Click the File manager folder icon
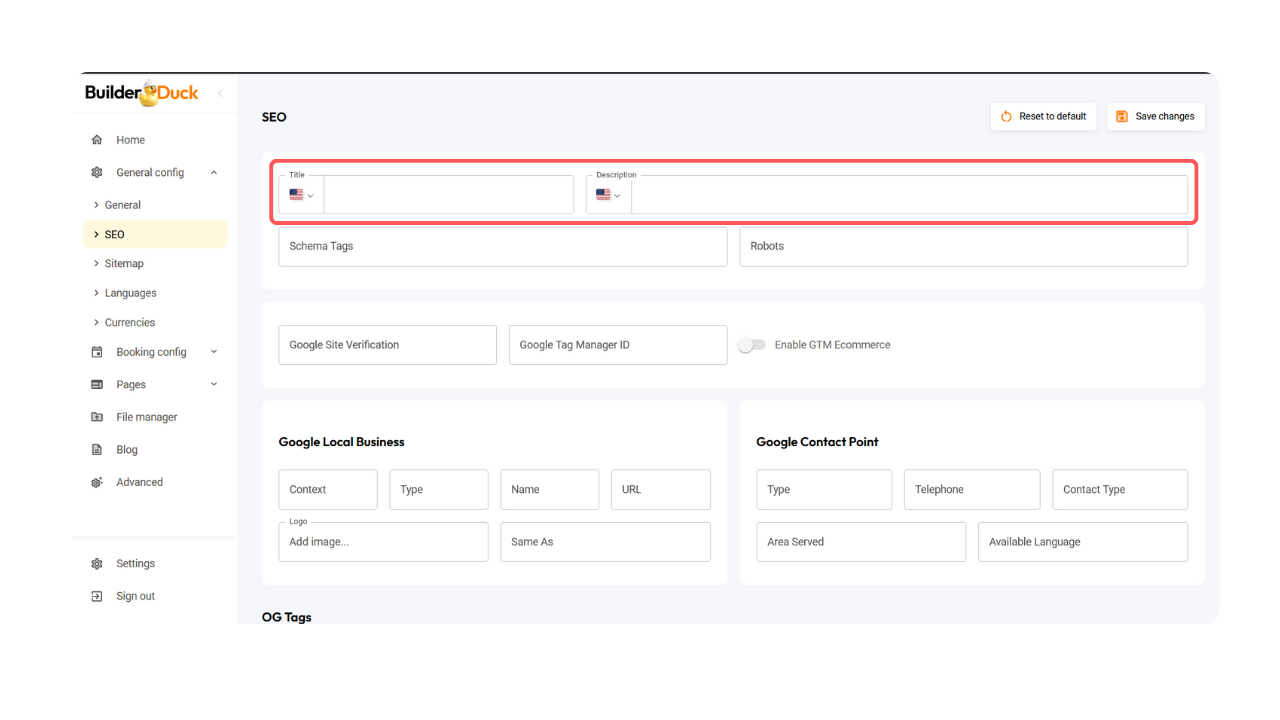 (97, 417)
